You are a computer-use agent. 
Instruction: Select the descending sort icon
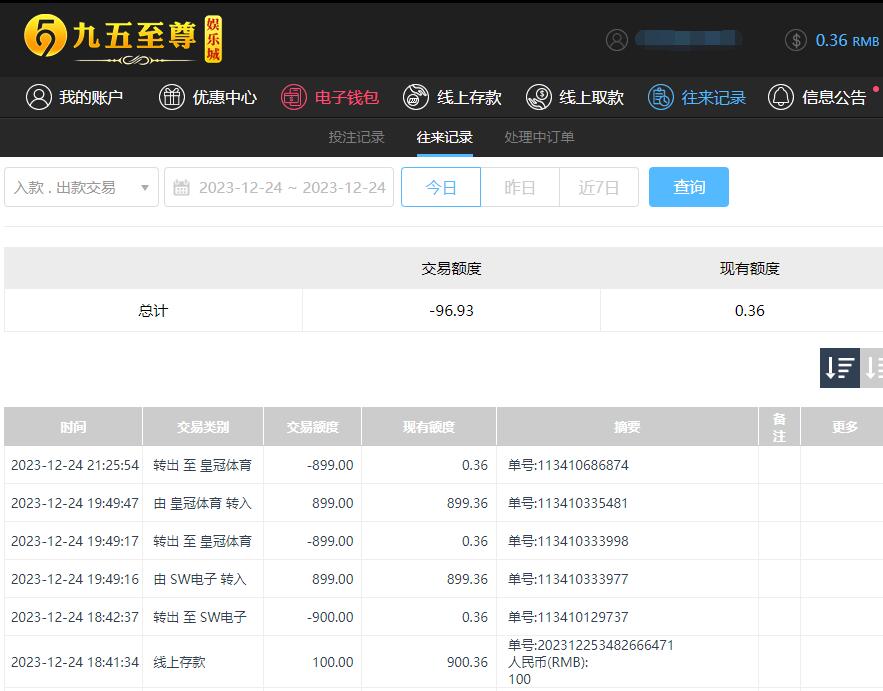[840, 368]
